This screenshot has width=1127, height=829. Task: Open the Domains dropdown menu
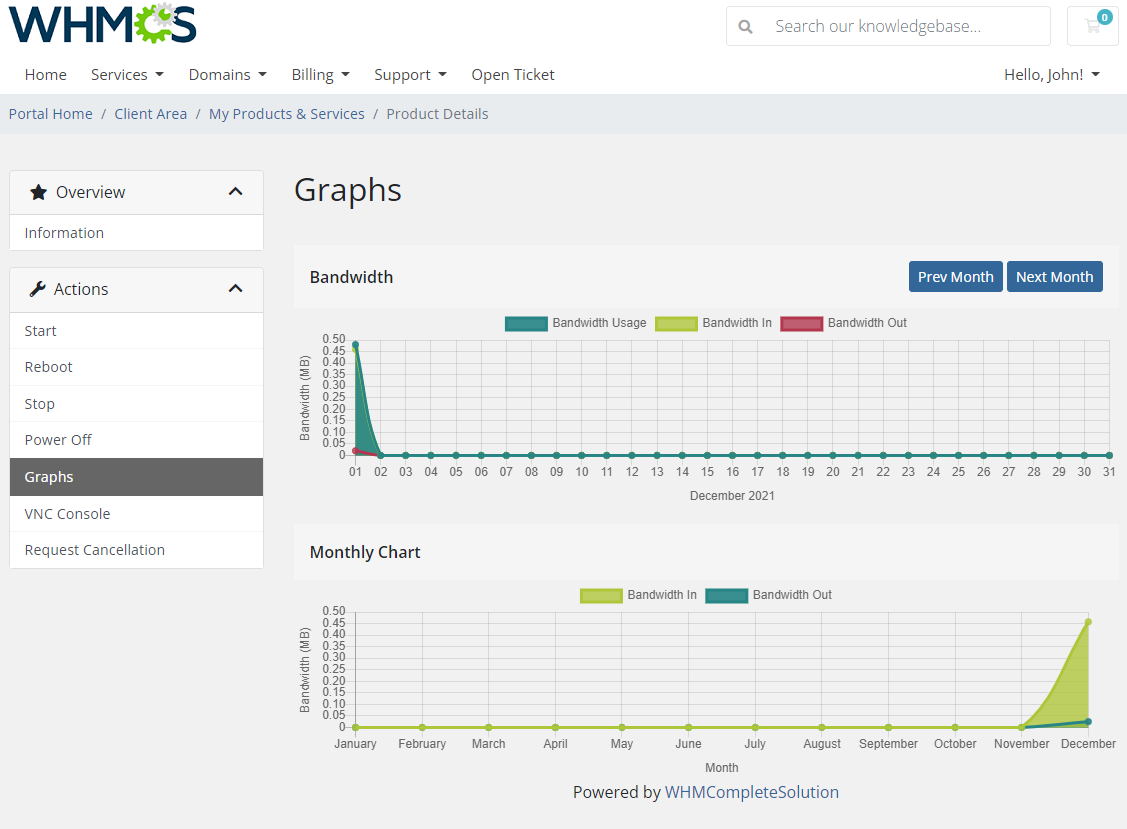pyautogui.click(x=227, y=75)
